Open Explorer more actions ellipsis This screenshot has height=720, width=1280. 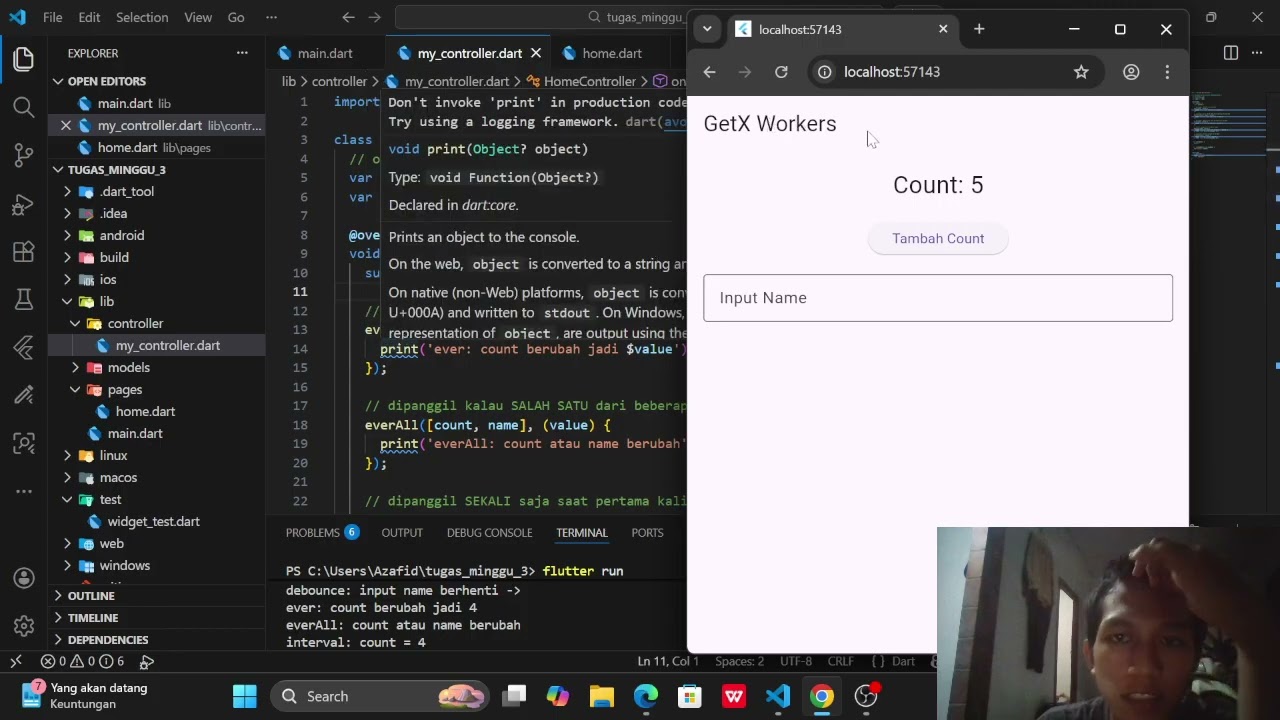(x=242, y=53)
